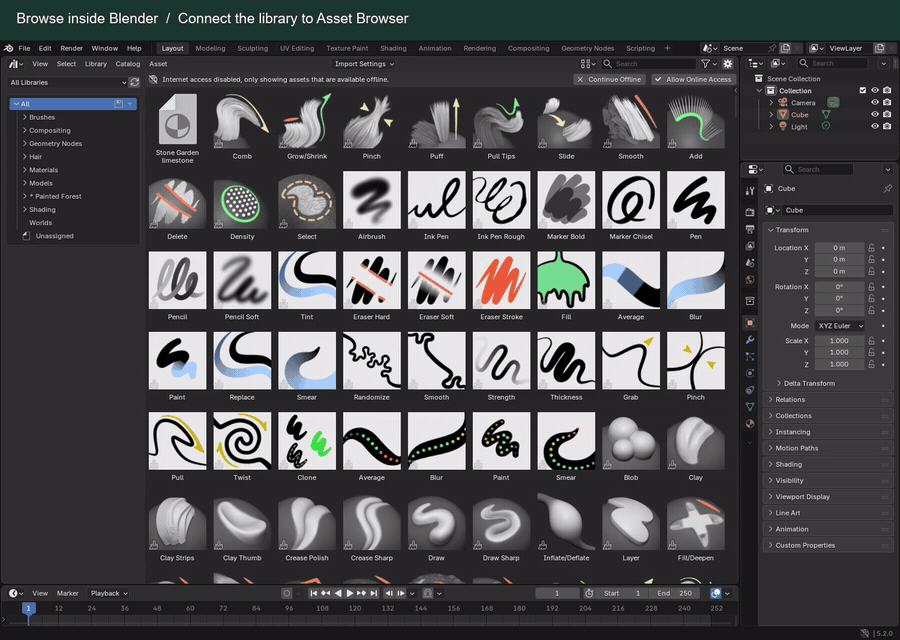Select the Crease Sharp brush
Image resolution: width=900 pixels, height=640 pixels.
click(x=372, y=528)
